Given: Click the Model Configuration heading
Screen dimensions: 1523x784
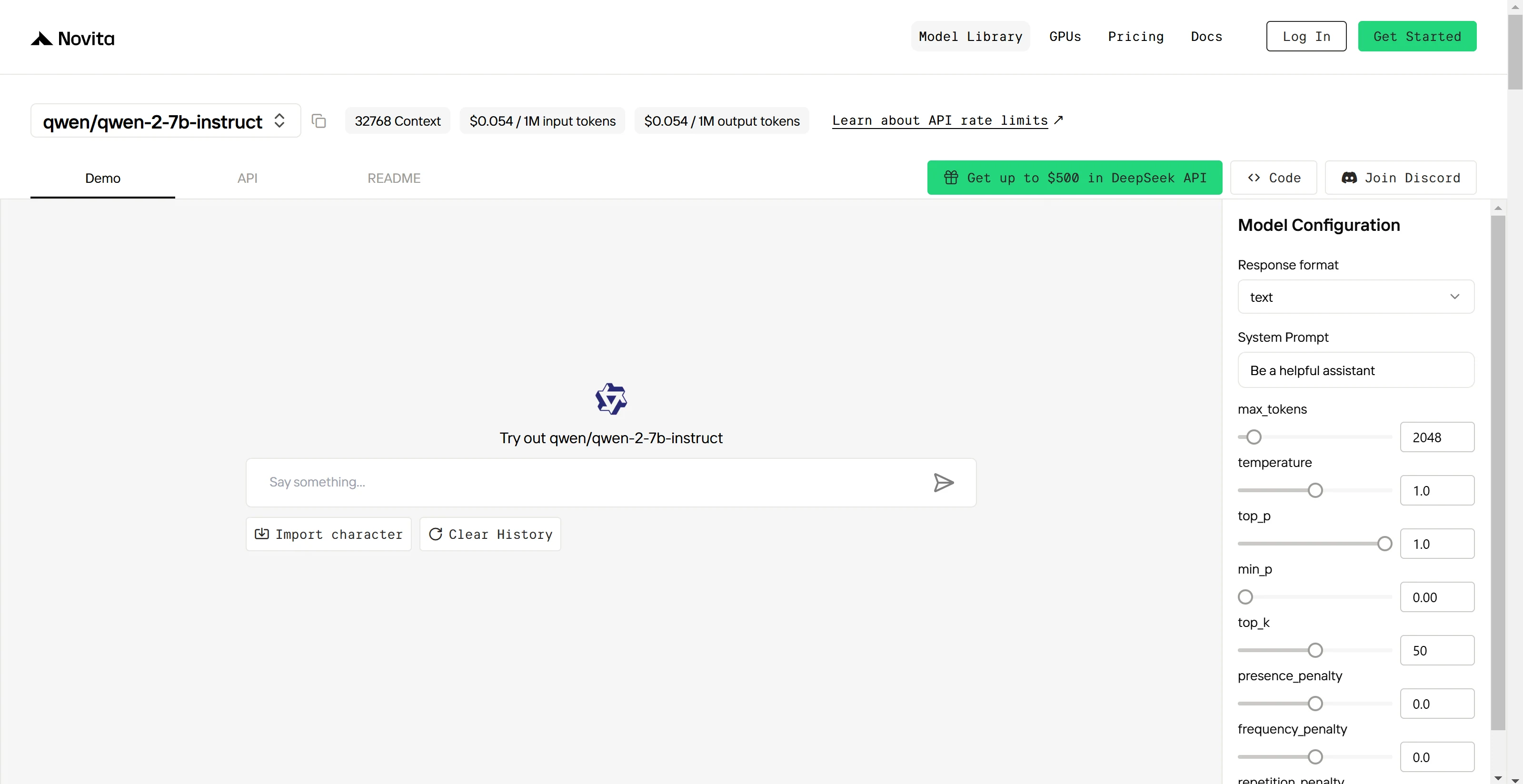Looking at the screenshot, I should 1318,225.
